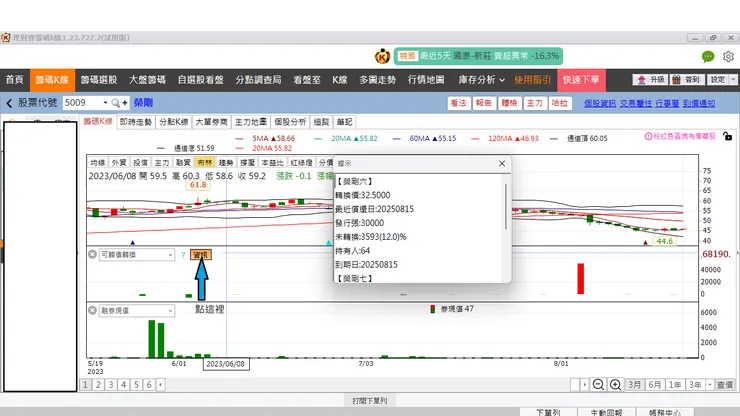The height and width of the screenshot is (416, 740).
Task: Open the 交易屬性 link
Action: pyautogui.click(x=636, y=103)
